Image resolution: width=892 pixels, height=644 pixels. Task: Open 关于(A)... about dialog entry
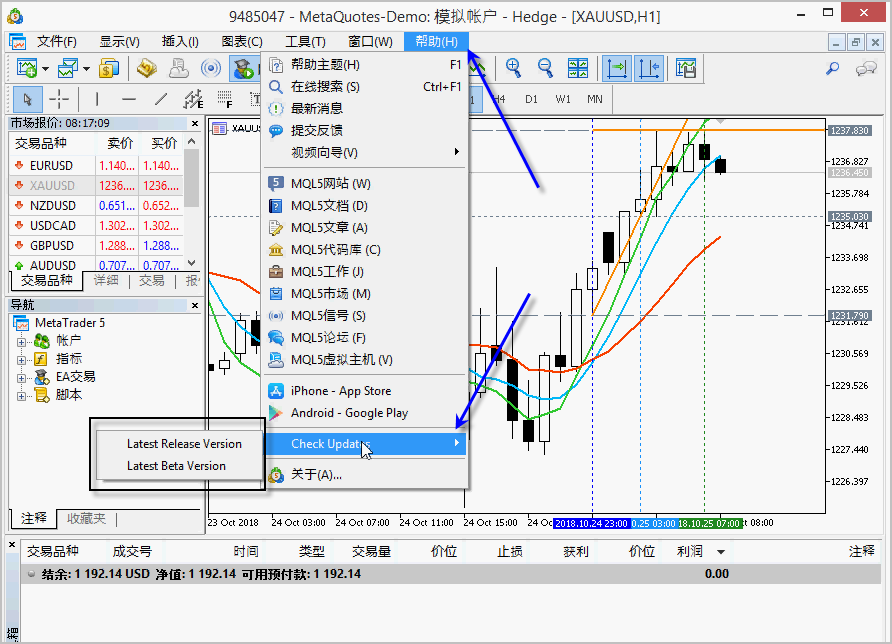365,474
